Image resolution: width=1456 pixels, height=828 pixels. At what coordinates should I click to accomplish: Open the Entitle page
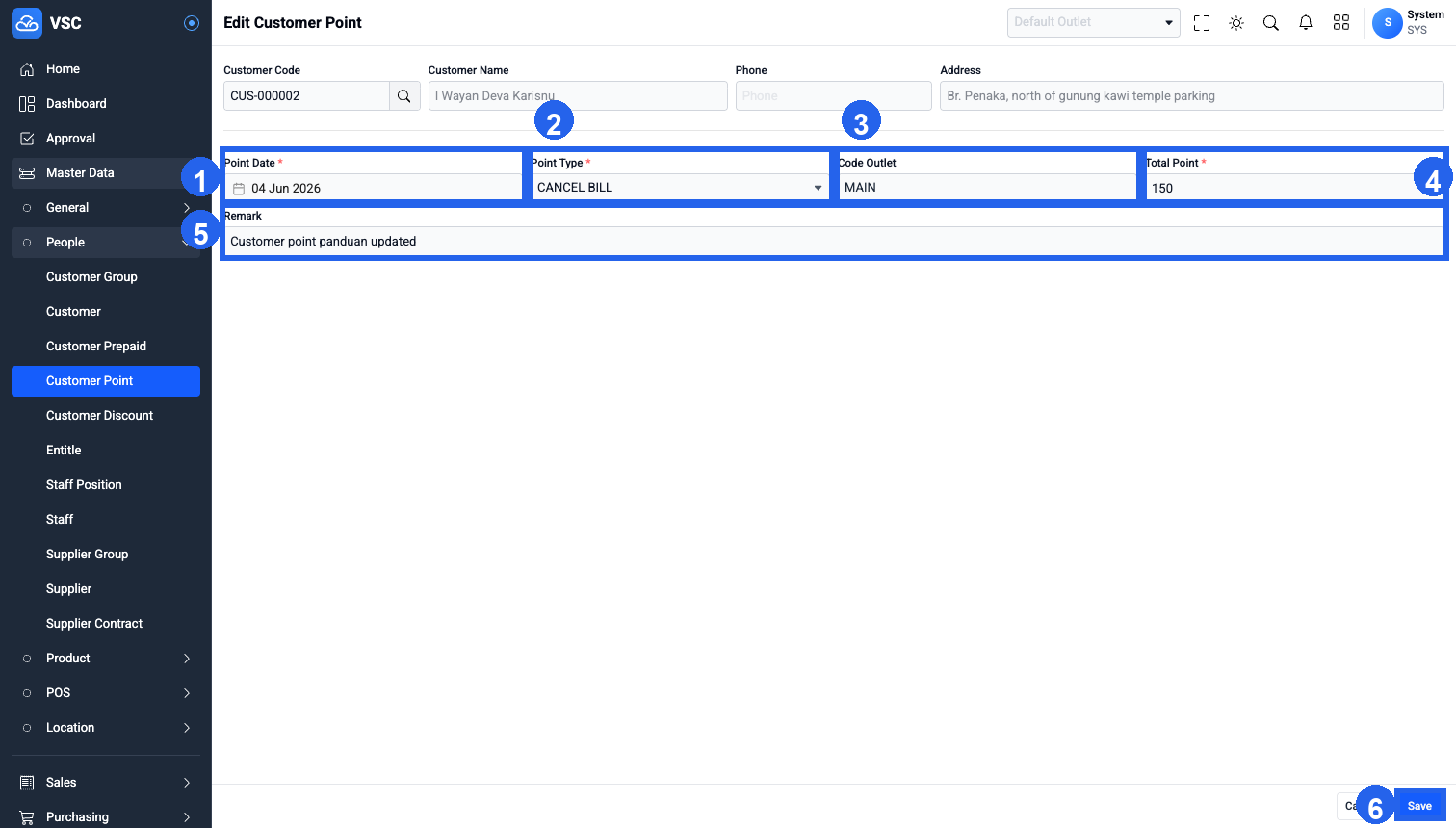point(106,451)
